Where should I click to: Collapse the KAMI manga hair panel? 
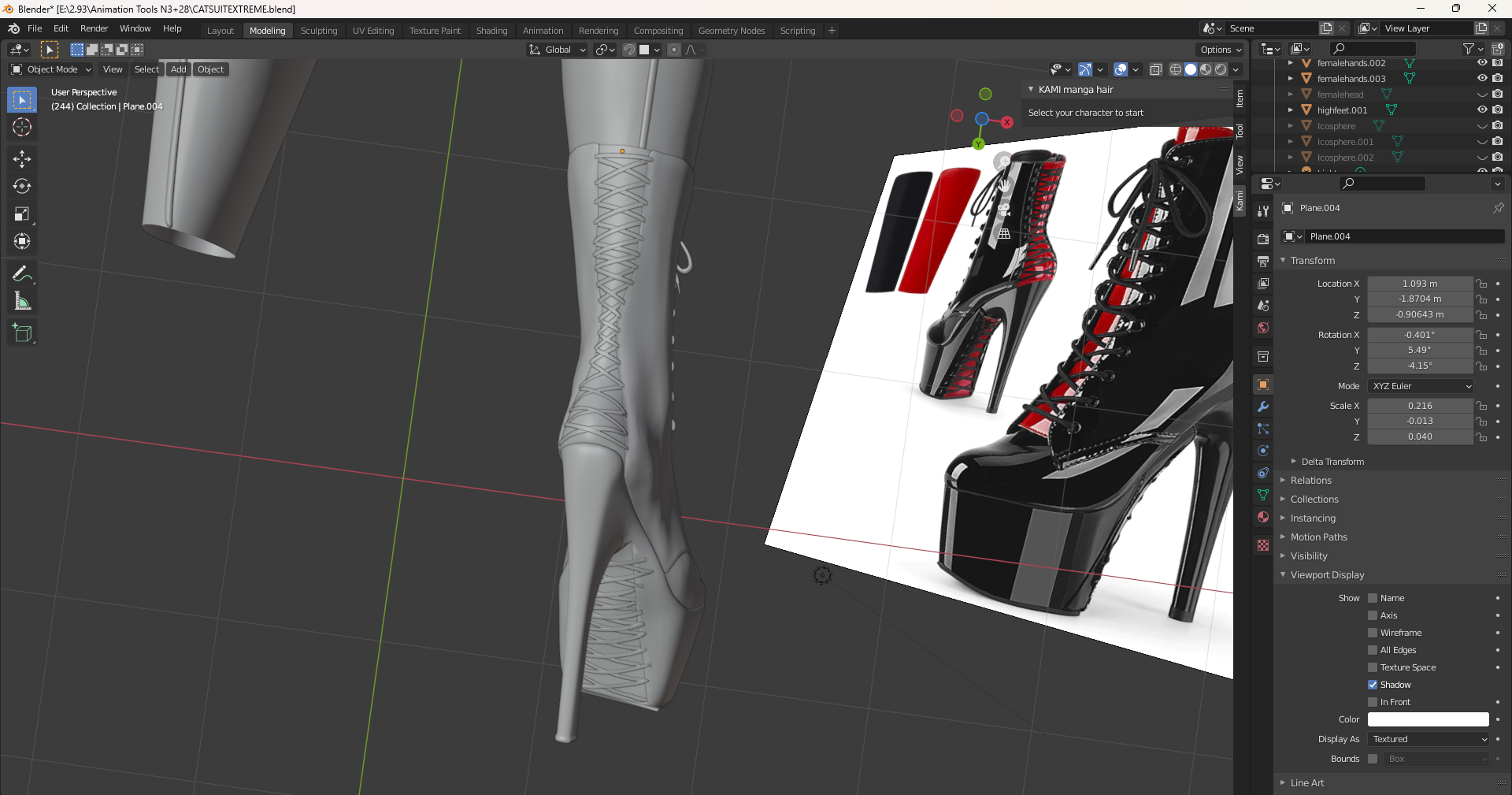(x=1076, y=90)
